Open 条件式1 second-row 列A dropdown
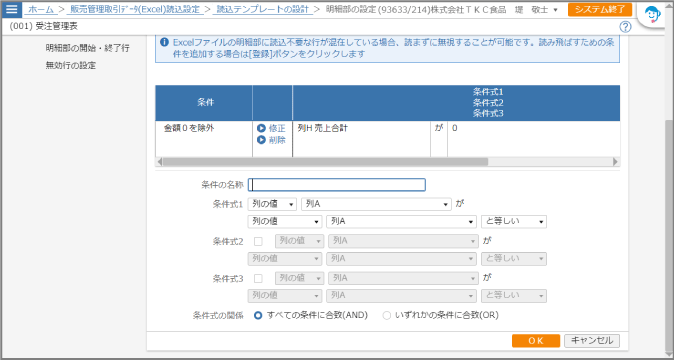The image size is (674, 360). [401, 222]
